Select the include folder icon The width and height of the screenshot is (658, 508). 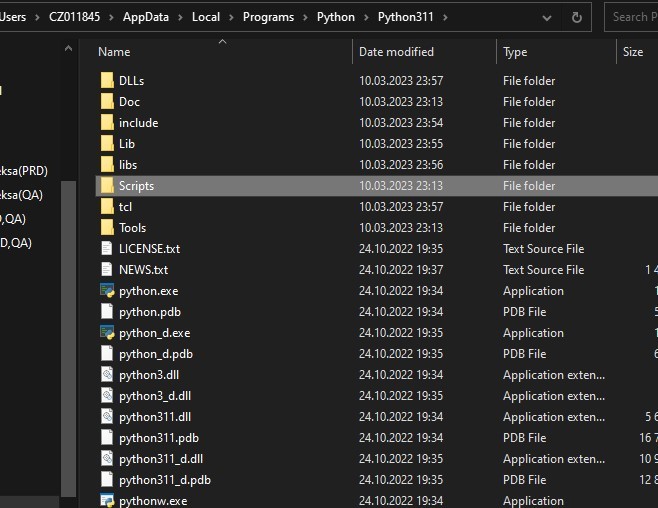pos(107,122)
